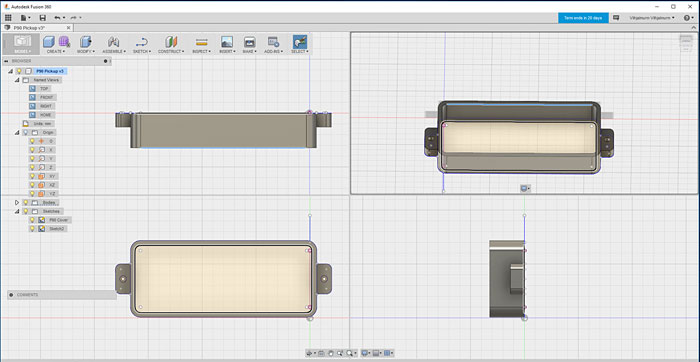
Task: Select the Orbit navigation tool
Action: (310, 353)
